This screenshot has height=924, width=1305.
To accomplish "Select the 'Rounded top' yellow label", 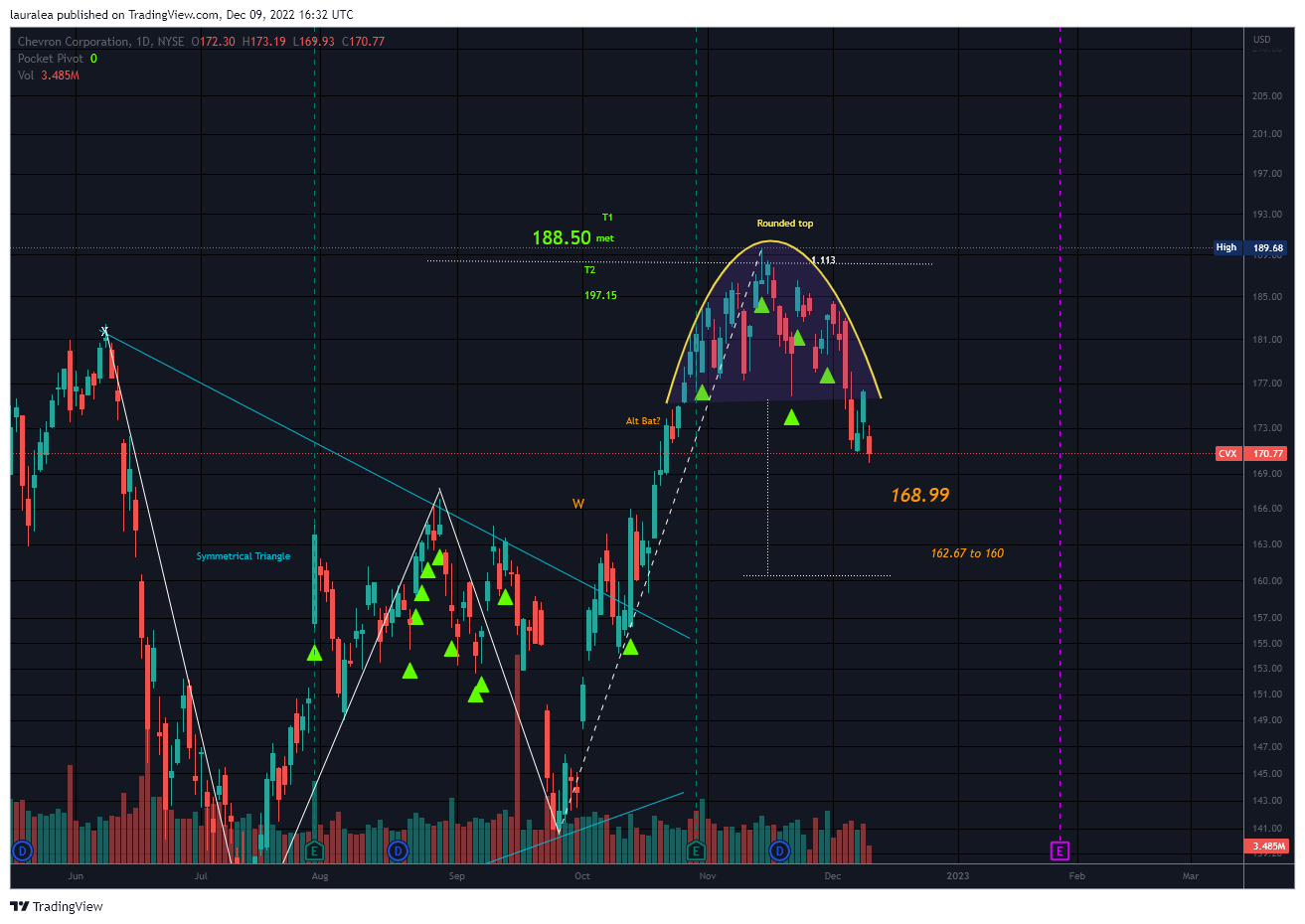I will (785, 224).
